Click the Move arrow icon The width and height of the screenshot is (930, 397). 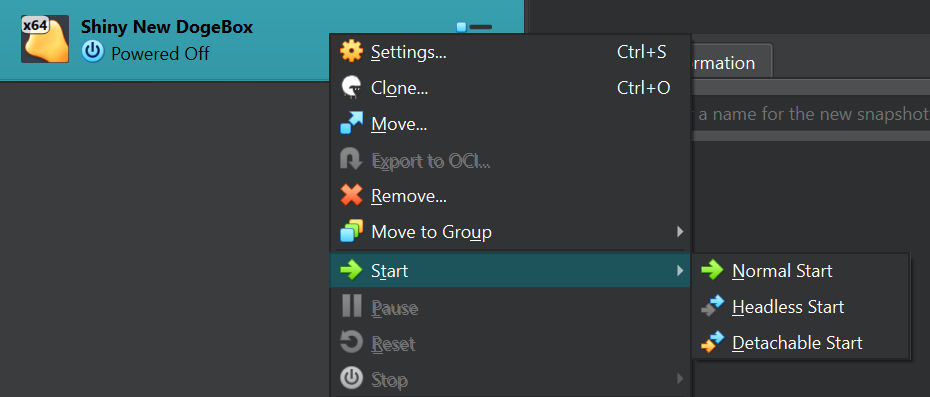point(352,123)
